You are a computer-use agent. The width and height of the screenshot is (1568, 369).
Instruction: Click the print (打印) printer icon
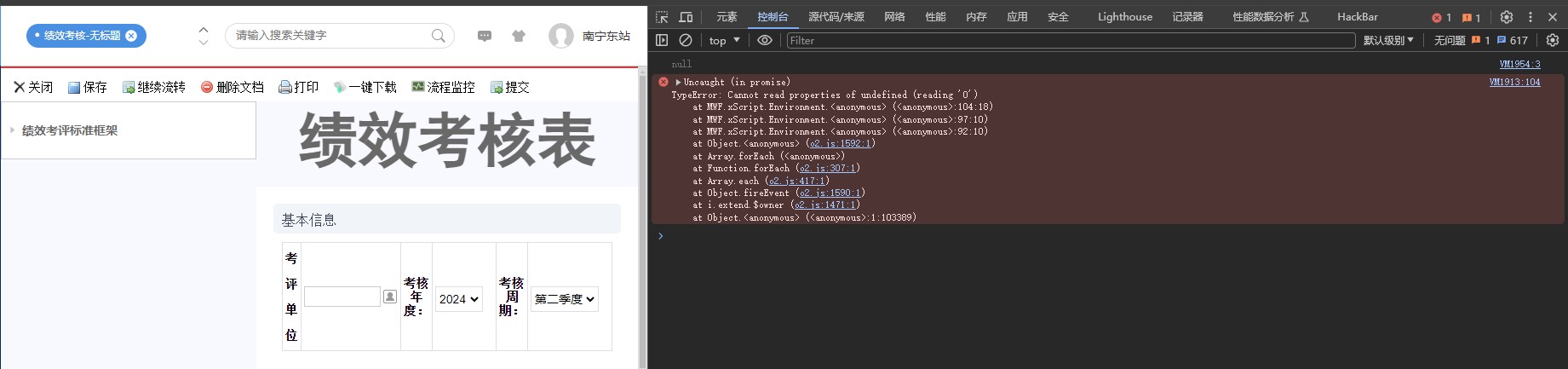tap(285, 88)
